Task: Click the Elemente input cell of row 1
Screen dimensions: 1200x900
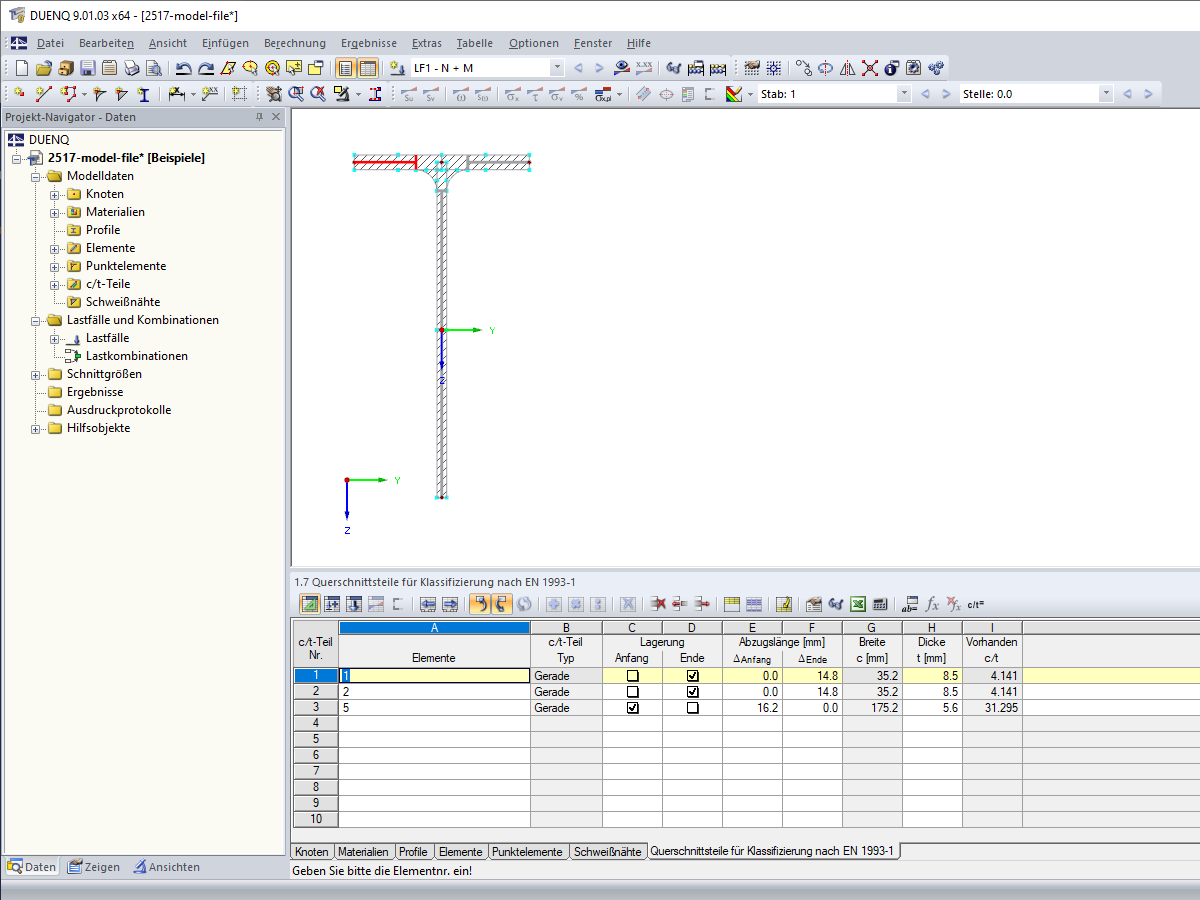Action: [x=434, y=676]
